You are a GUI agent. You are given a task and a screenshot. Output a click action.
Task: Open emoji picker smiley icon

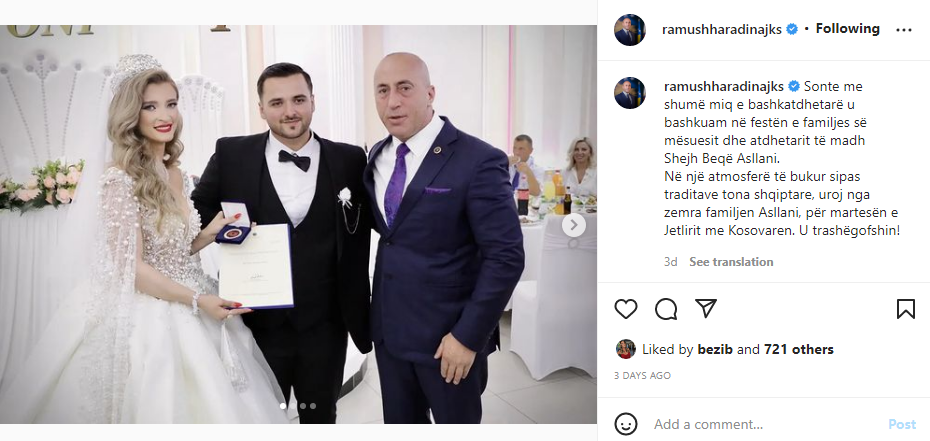click(x=626, y=424)
